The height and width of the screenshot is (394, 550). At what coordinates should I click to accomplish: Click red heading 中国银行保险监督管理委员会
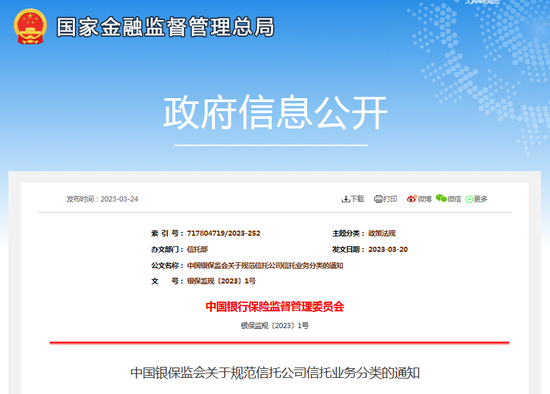275,307
